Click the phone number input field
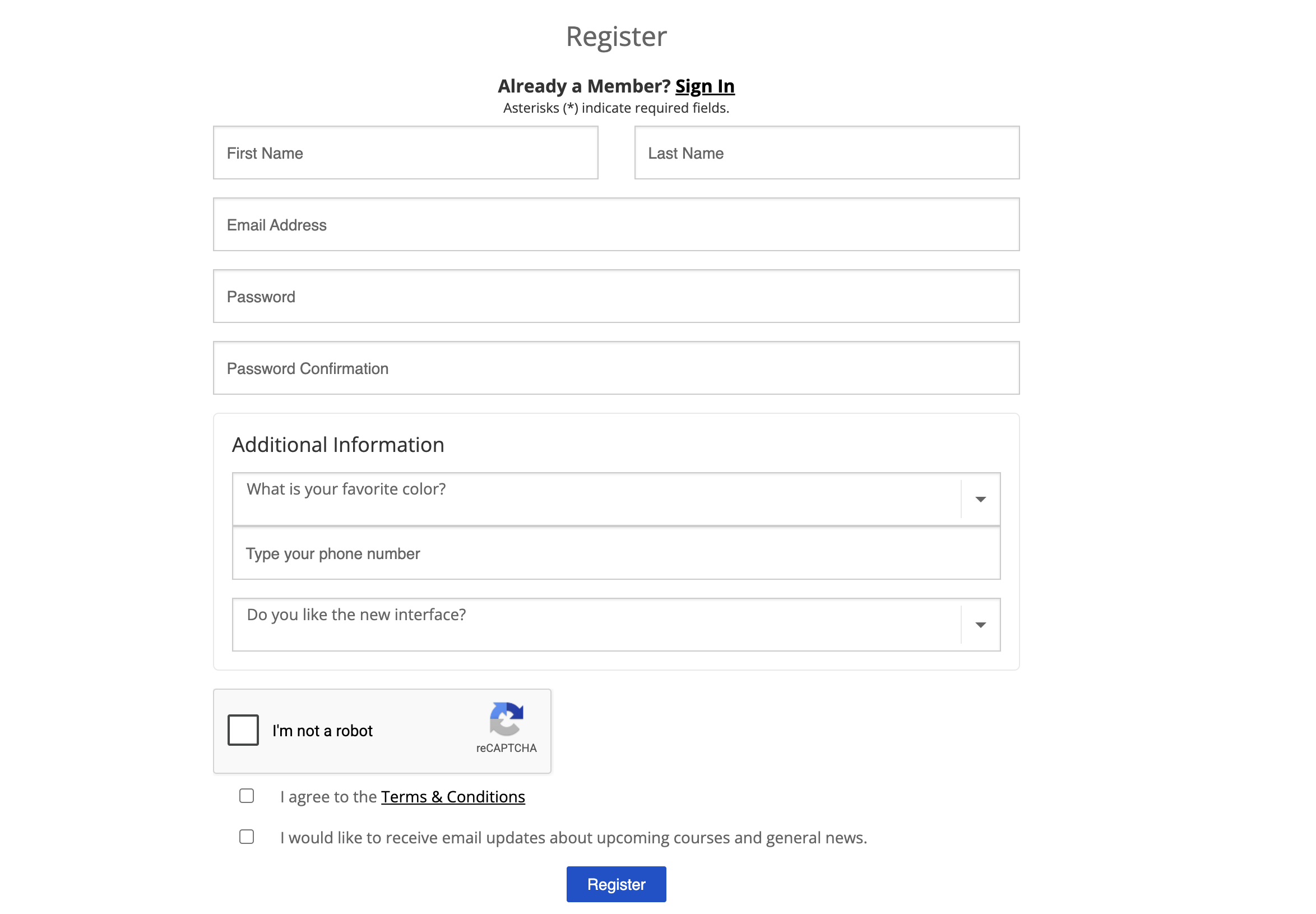1316x914 pixels. tap(616, 553)
